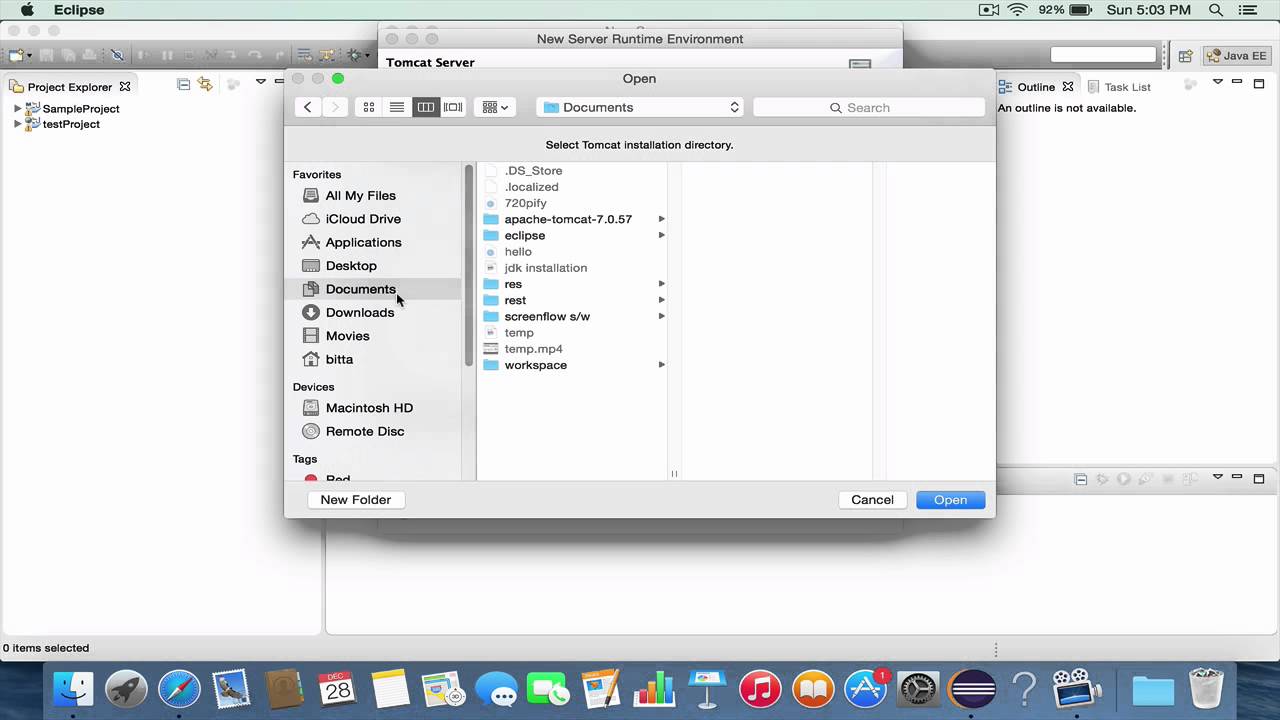Viewport: 1280px width, 720px height.
Task: Switch file dialog to icon view
Action: [x=369, y=107]
